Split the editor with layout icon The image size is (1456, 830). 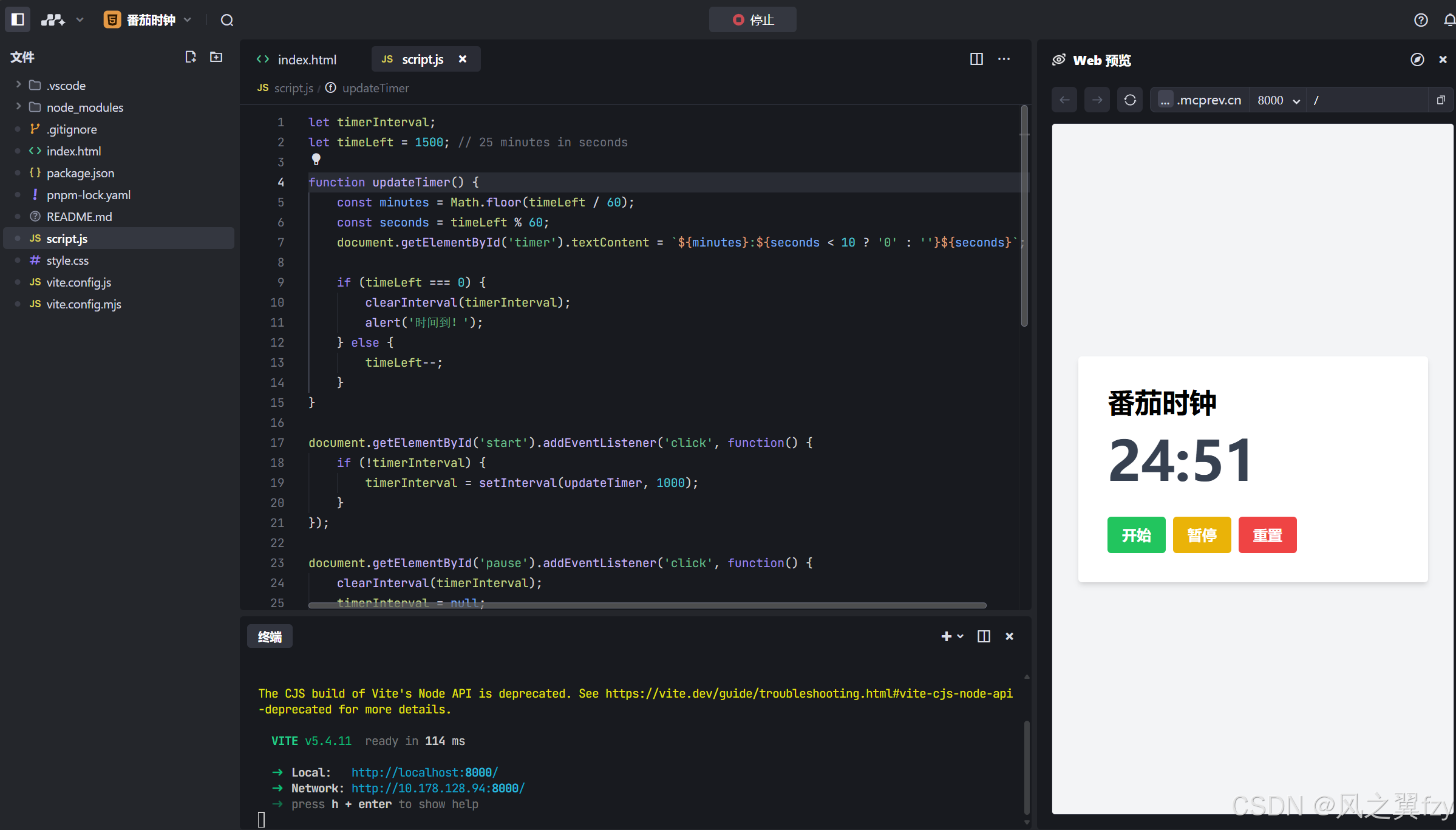976,59
